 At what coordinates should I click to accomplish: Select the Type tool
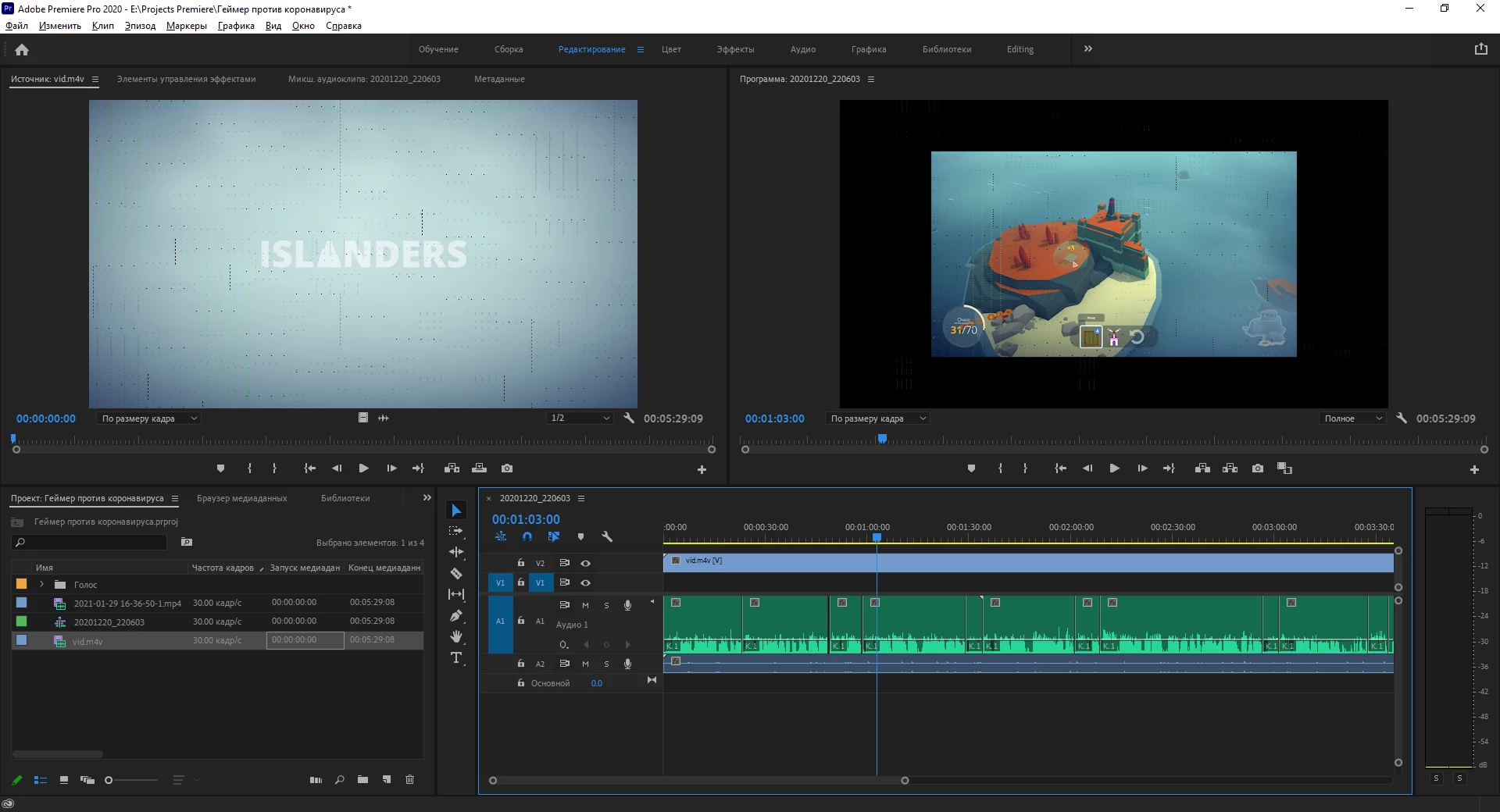pyautogui.click(x=456, y=657)
